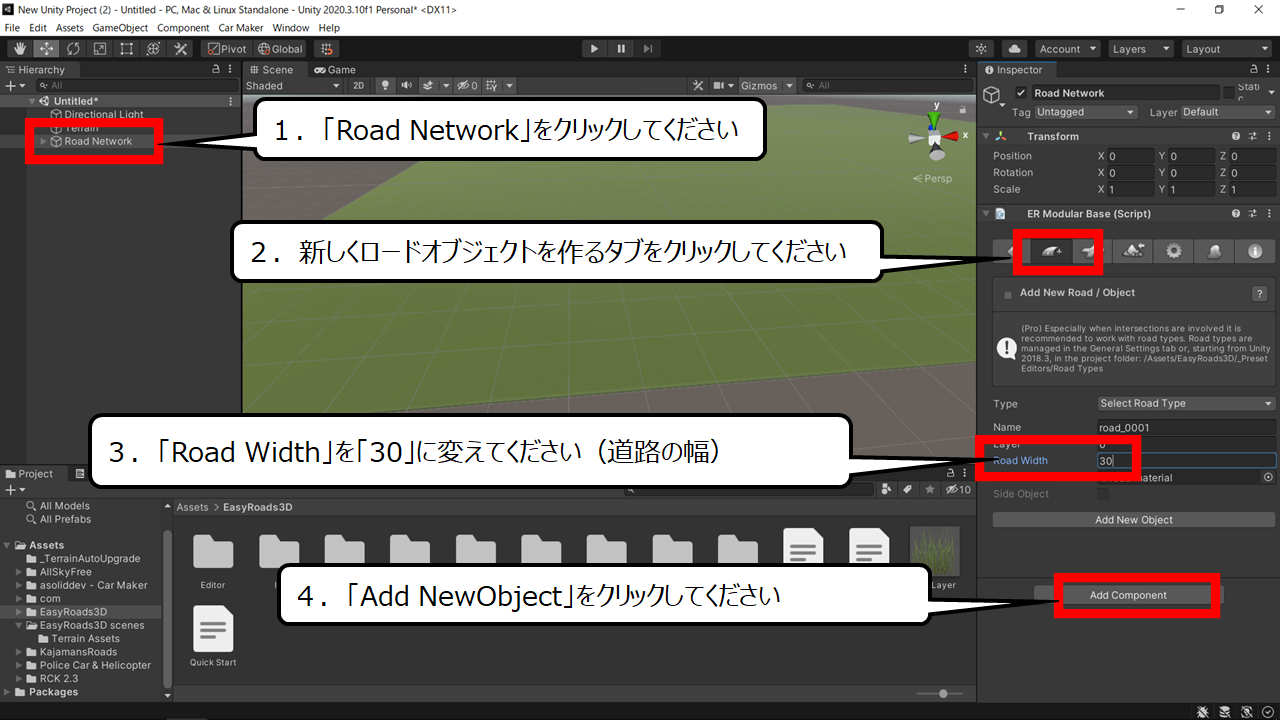Select the Scale tool

(100, 49)
